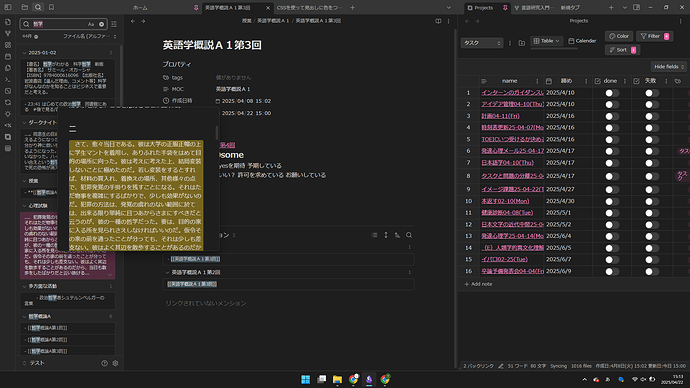Switch to the Calendar view tab

[582, 41]
